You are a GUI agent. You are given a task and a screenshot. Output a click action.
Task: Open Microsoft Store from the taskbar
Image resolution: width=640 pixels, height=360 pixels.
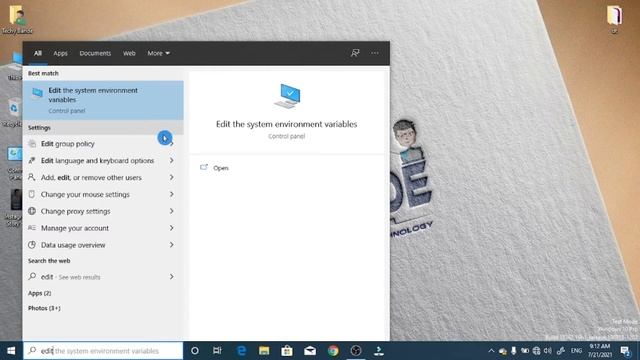287,351
